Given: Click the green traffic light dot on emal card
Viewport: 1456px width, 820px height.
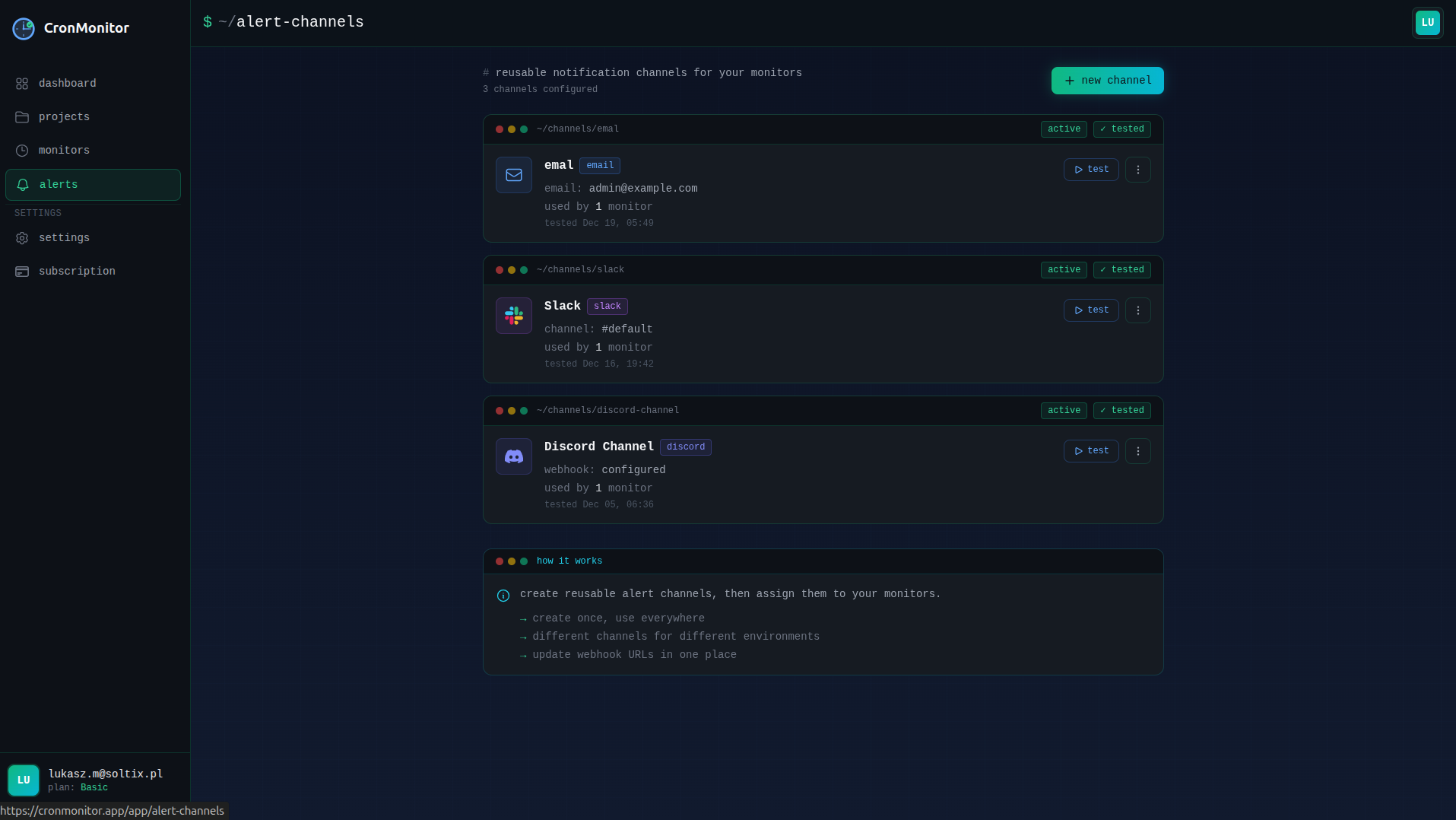Looking at the screenshot, I should tap(524, 129).
